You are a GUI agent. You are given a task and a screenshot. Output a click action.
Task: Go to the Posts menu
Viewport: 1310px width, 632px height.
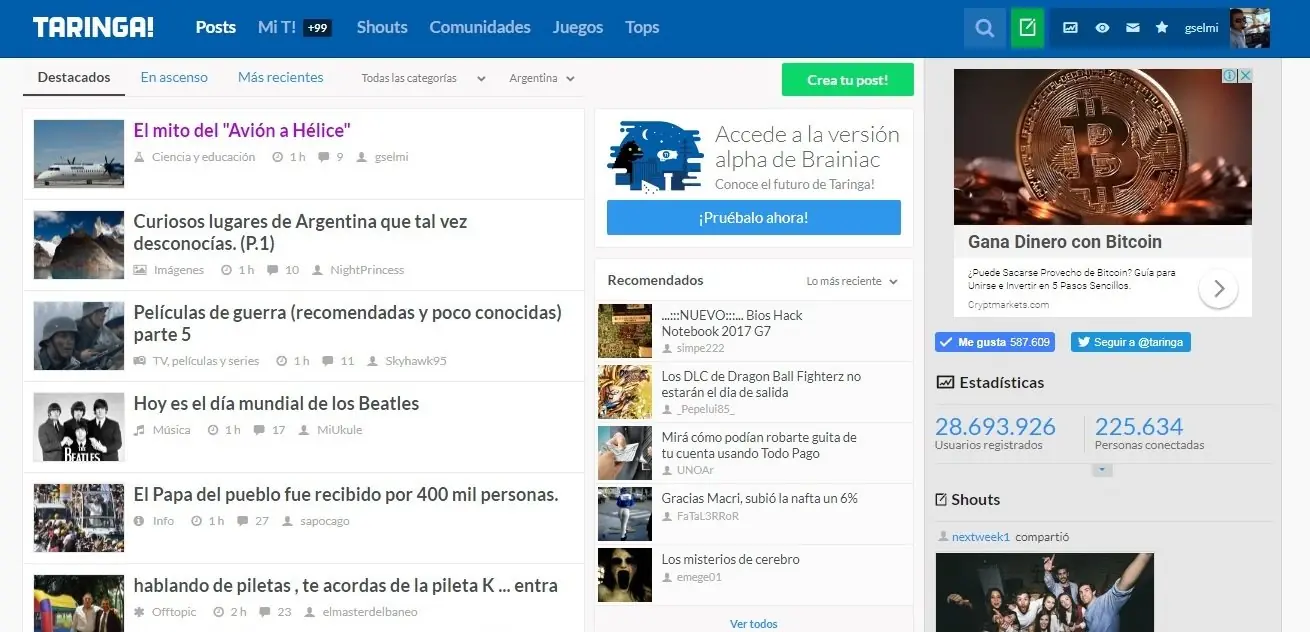(x=216, y=27)
